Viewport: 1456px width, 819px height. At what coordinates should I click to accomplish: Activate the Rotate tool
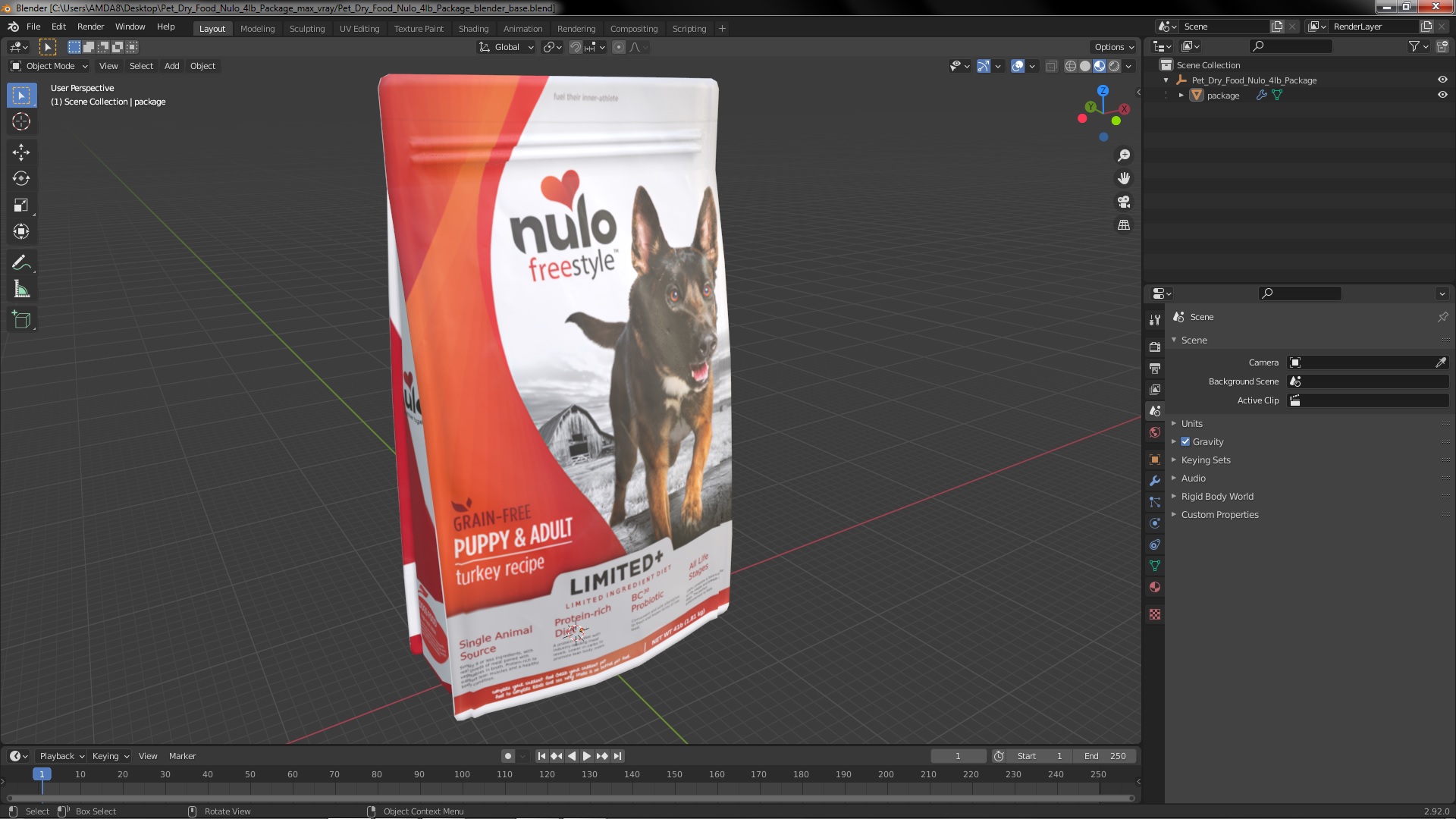[21, 179]
